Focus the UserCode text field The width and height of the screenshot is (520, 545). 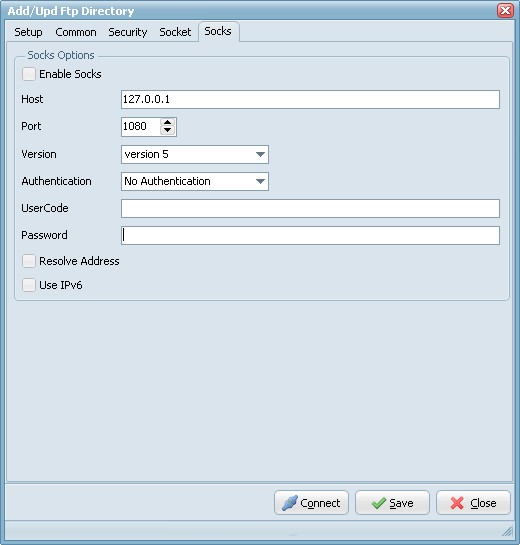(310, 209)
